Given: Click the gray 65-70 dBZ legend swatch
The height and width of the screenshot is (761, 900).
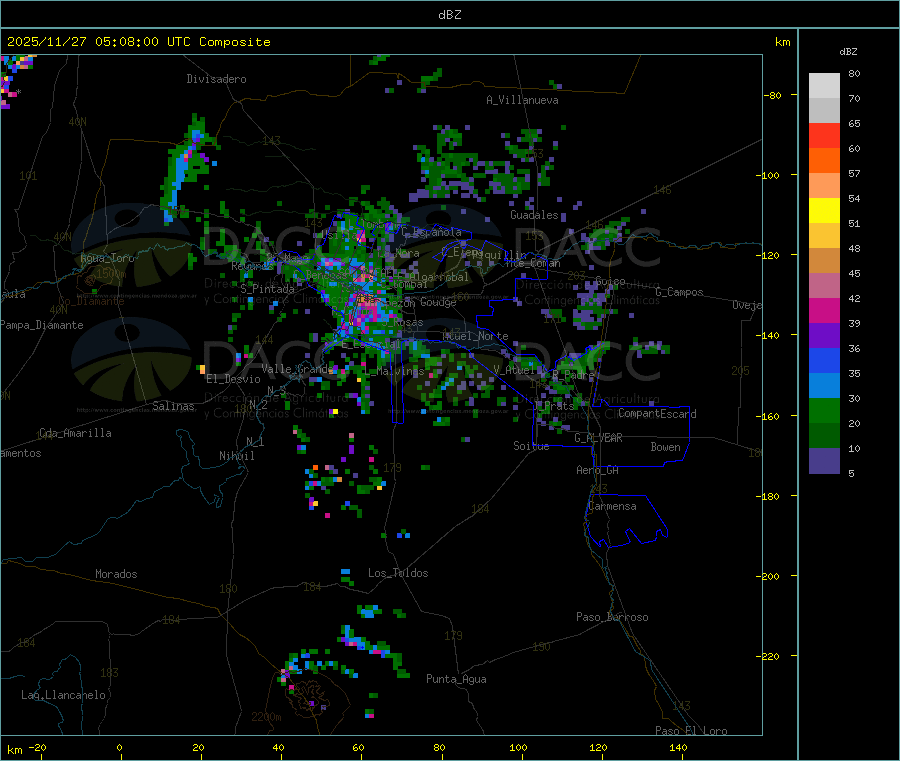Looking at the screenshot, I should (824, 111).
